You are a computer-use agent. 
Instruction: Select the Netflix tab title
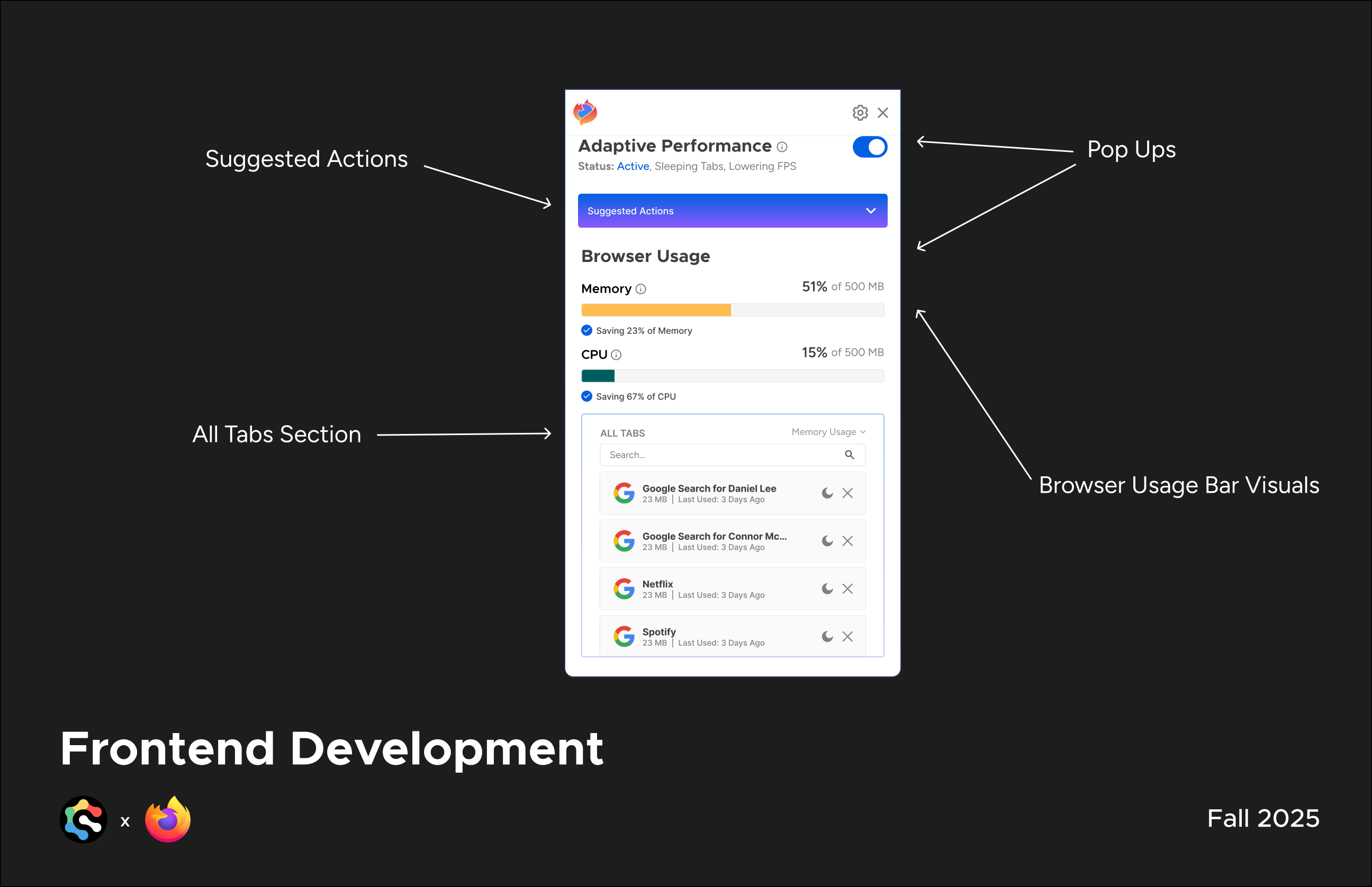click(x=657, y=584)
